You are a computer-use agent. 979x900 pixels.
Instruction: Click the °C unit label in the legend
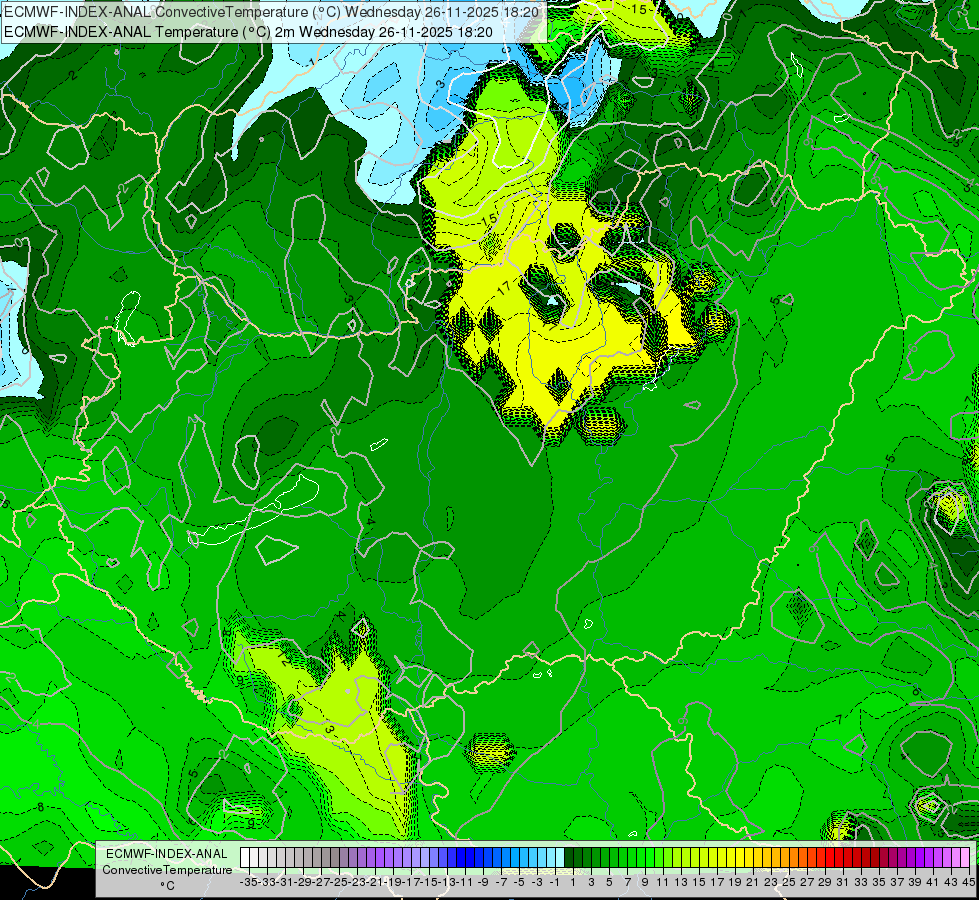pos(167,886)
